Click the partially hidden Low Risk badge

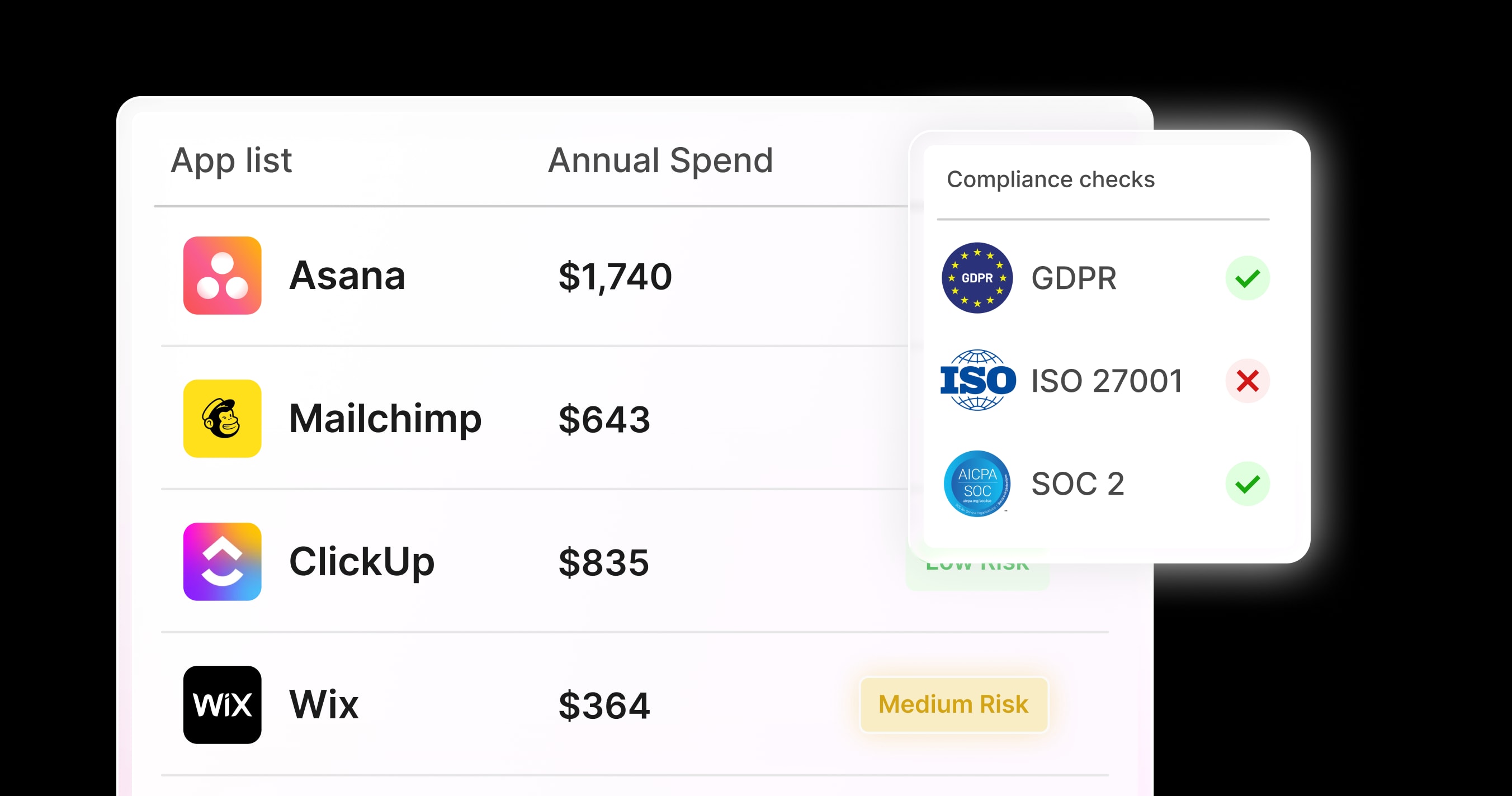977,568
